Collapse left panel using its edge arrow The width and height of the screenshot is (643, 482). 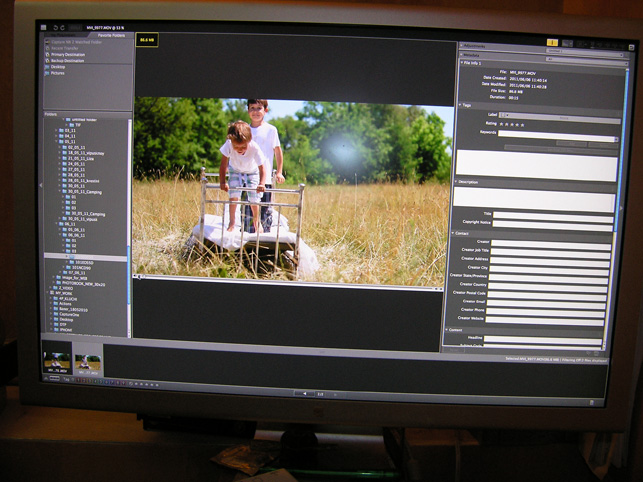point(40,185)
